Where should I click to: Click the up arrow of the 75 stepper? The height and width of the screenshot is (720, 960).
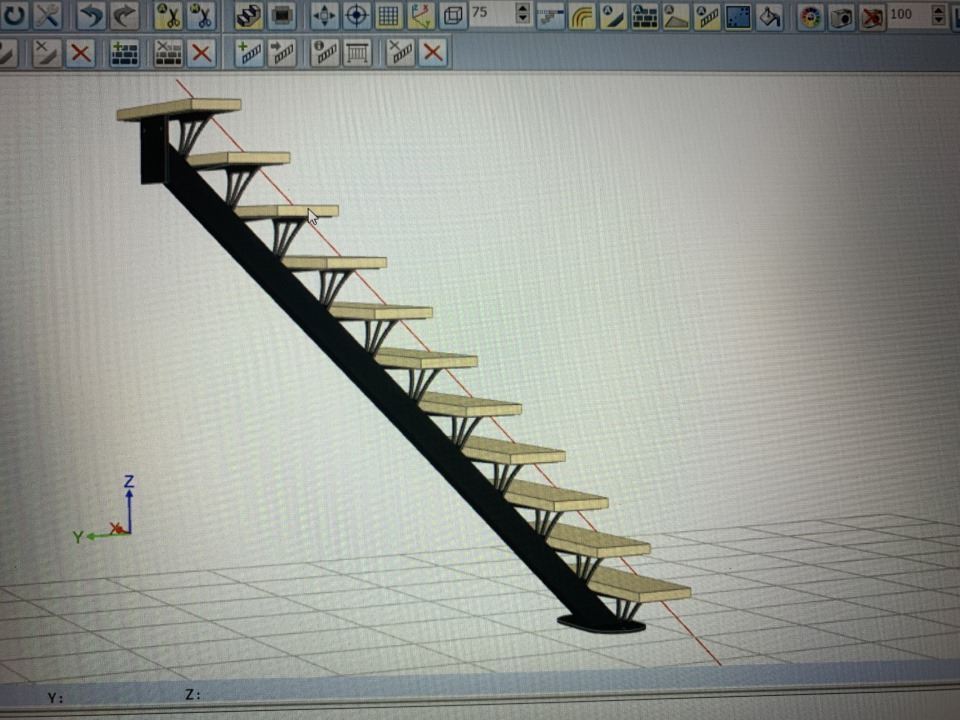click(x=522, y=8)
